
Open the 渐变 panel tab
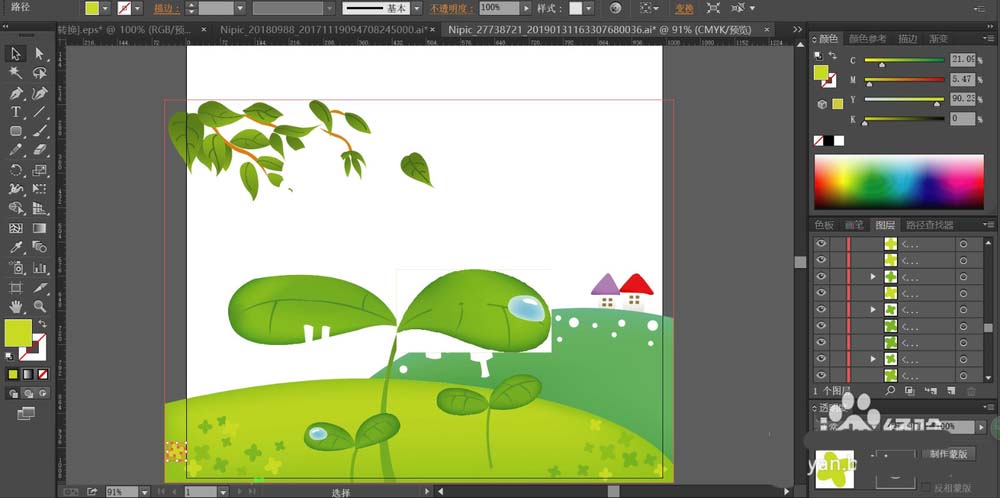pyautogui.click(x=938, y=39)
